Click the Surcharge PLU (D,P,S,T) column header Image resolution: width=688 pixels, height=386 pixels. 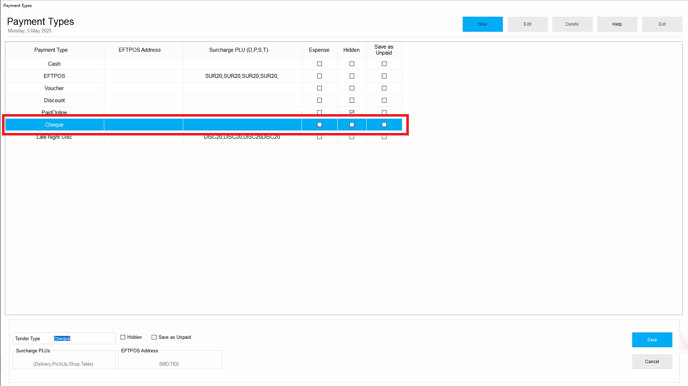tap(242, 50)
